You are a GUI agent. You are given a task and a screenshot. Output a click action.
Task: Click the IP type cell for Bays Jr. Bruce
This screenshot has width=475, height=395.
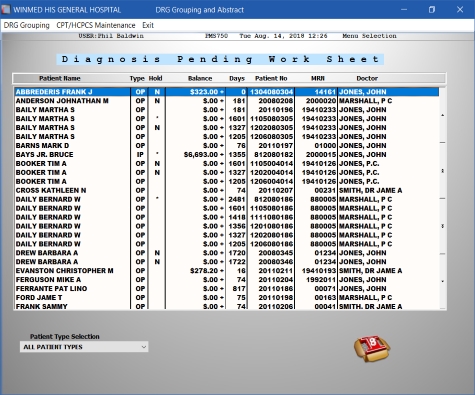pyautogui.click(x=140, y=155)
